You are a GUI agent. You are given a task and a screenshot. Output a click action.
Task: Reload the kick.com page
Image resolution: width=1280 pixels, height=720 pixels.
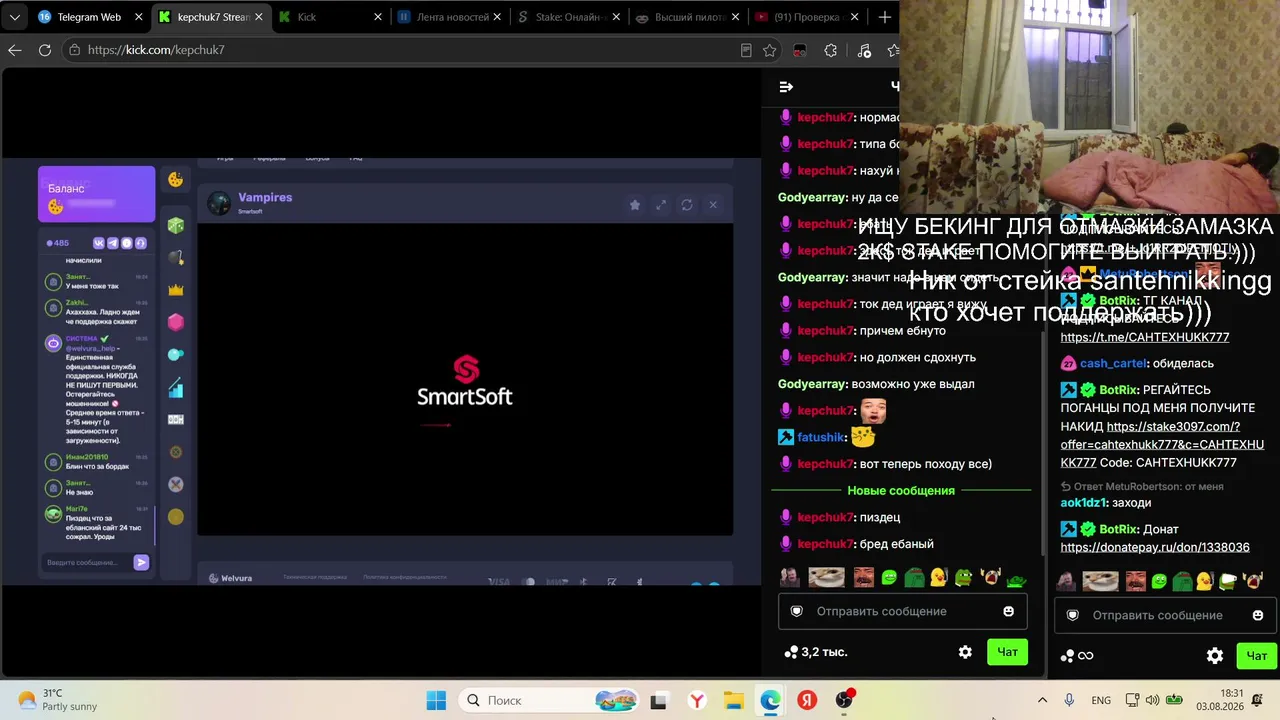tap(45, 50)
